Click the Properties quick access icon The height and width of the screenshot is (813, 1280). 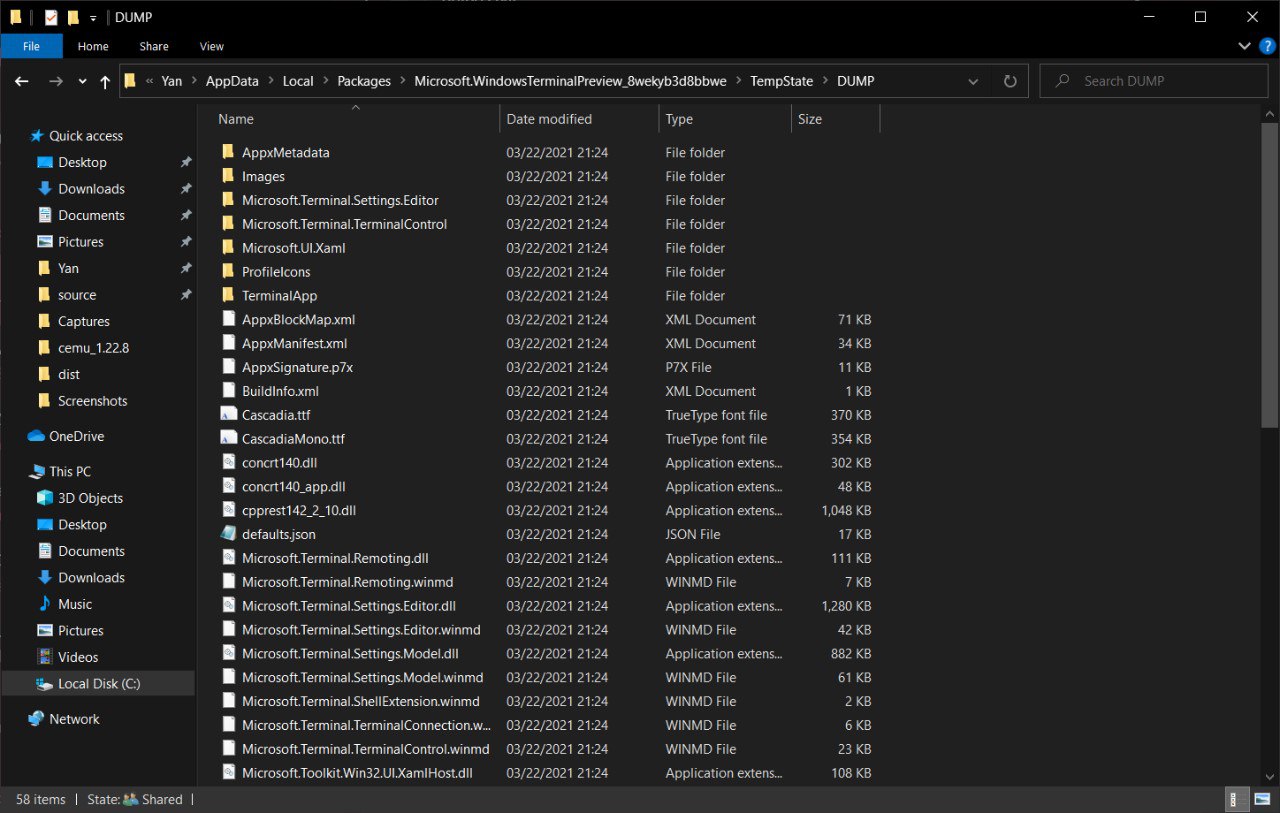tap(51, 17)
